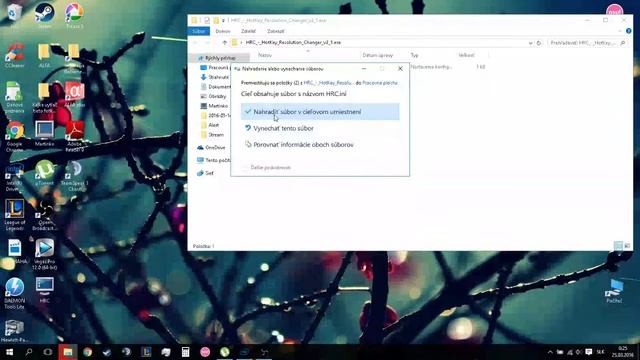This screenshot has width=640, height=360.
Task: Open the address bar history dropdown
Action: coord(530,43)
